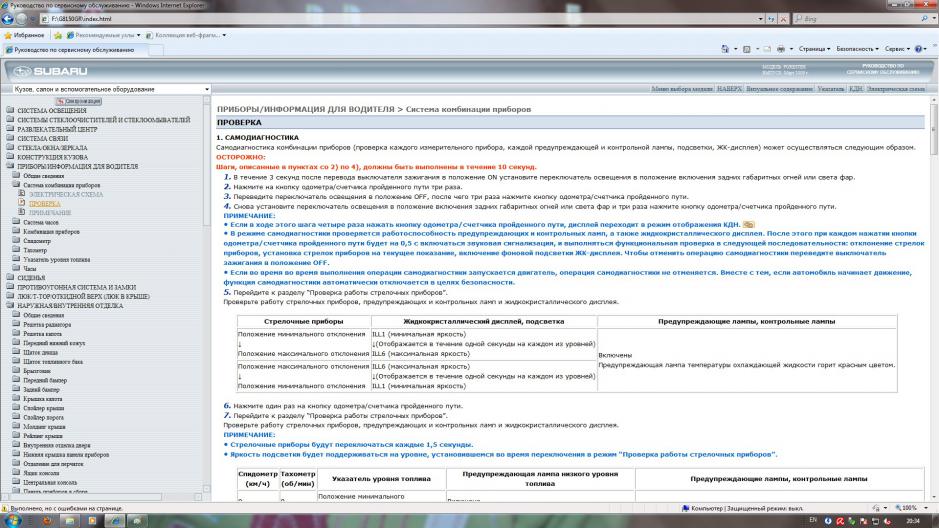Click the folder icon next to Часы
This screenshot has height=528, width=939.
tap(16, 268)
